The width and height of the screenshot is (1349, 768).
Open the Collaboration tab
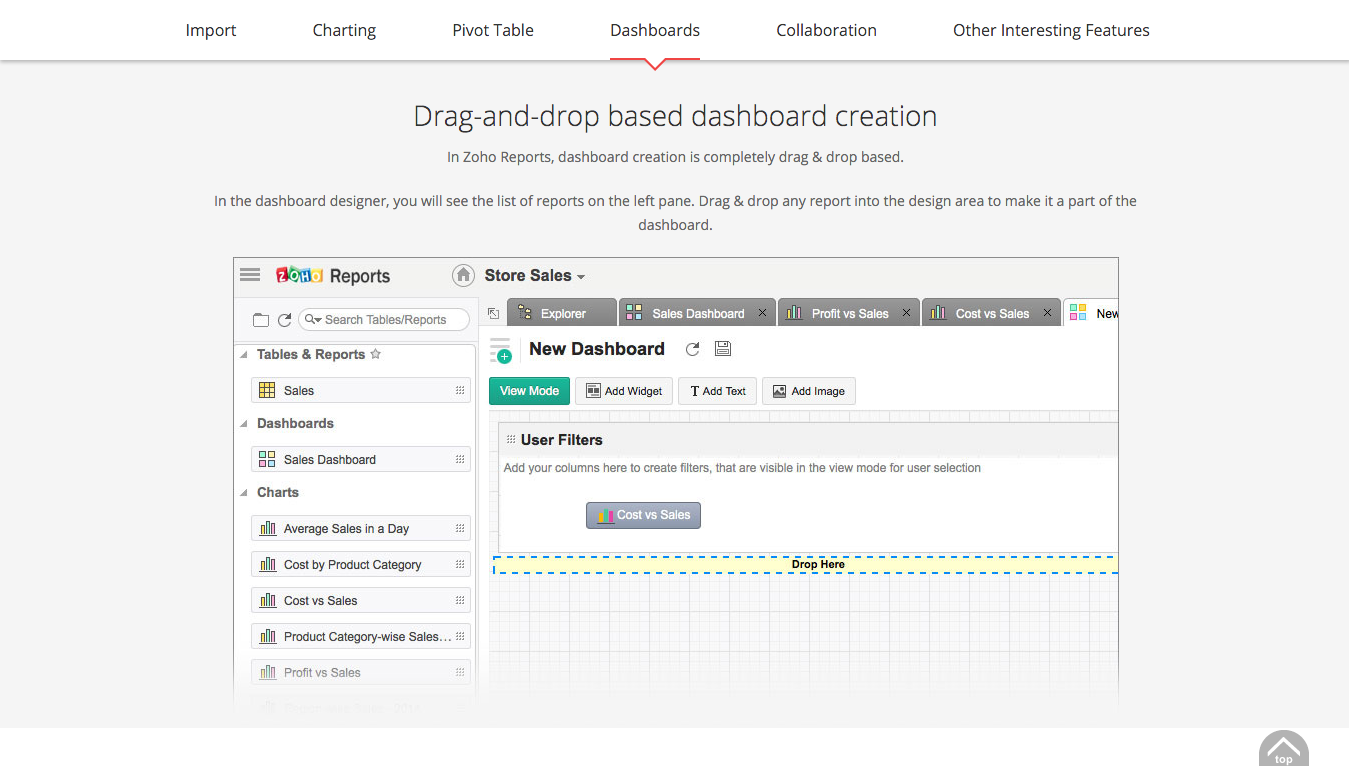point(826,30)
